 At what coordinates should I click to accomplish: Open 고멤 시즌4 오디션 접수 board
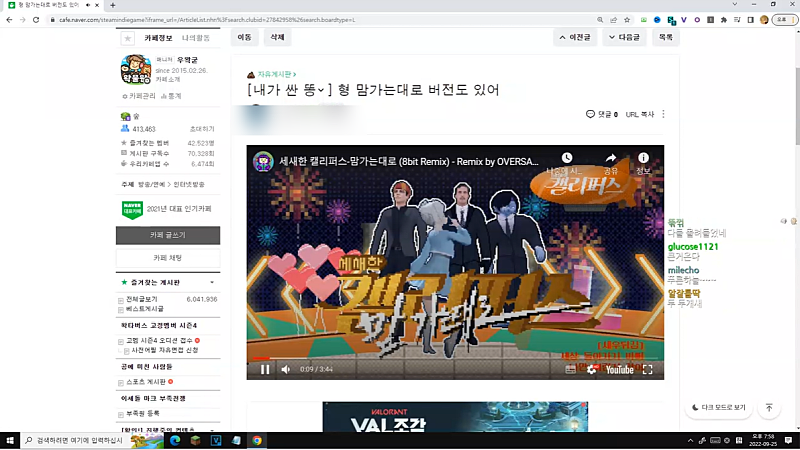(x=159, y=340)
